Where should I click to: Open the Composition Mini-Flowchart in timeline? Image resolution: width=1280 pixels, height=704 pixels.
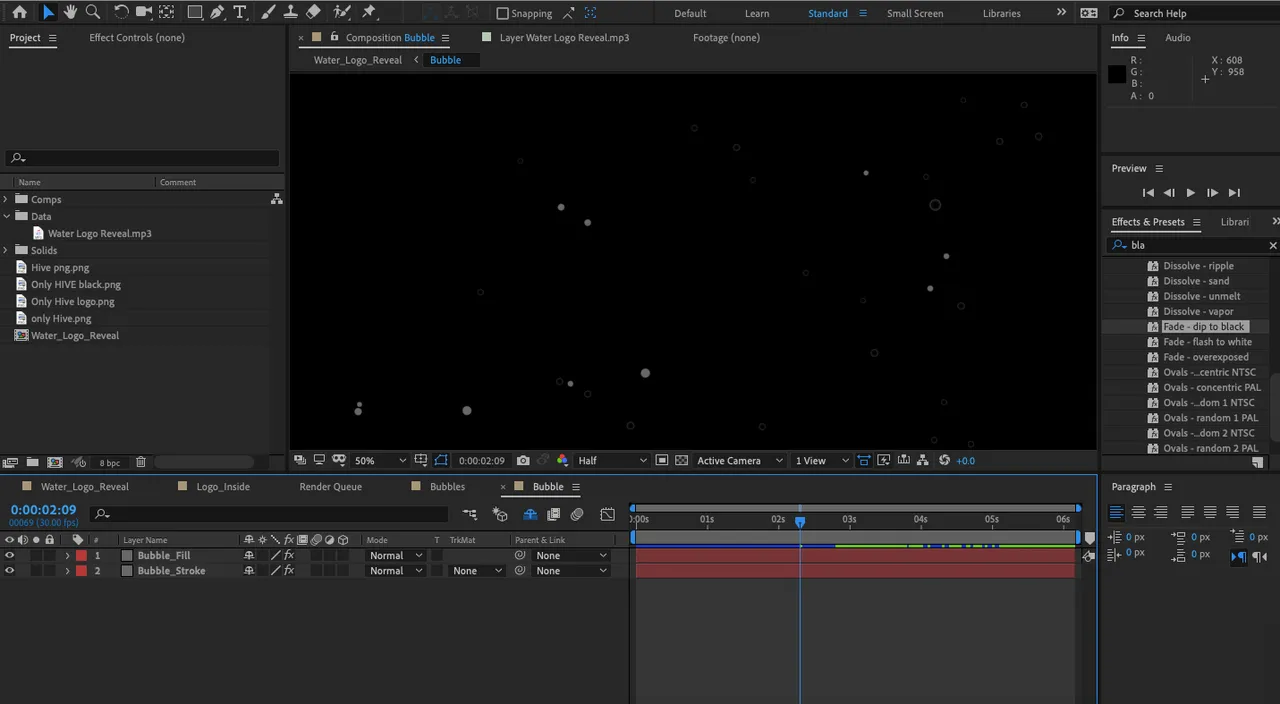click(470, 514)
